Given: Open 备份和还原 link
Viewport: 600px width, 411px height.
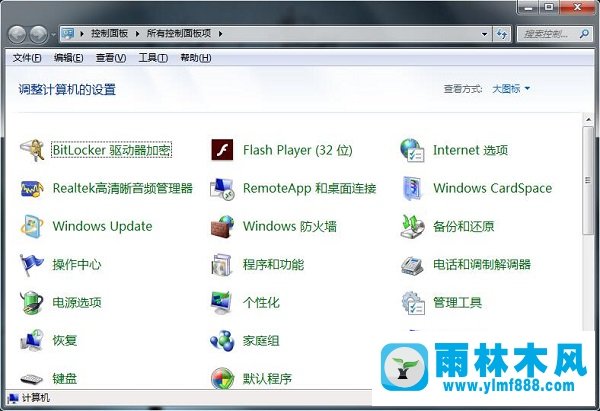Looking at the screenshot, I should point(463,226).
